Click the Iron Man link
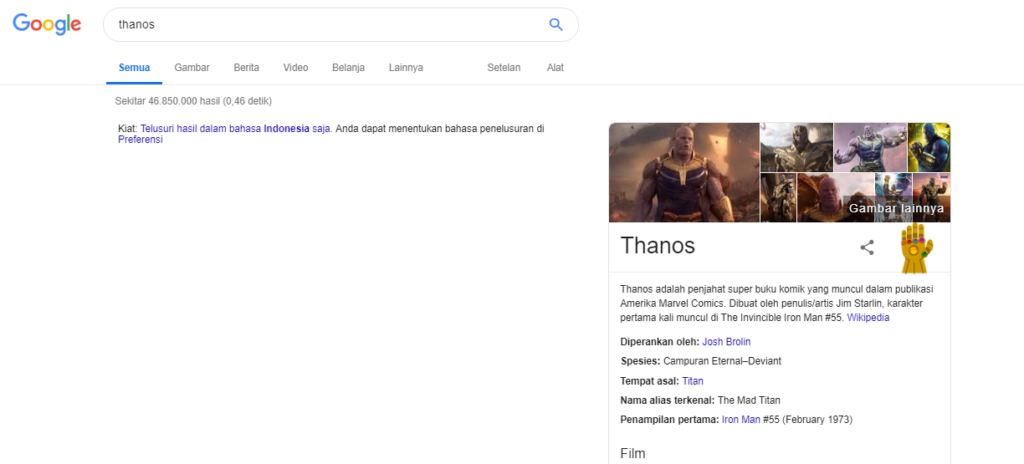This screenshot has height=464, width=1024. point(741,420)
